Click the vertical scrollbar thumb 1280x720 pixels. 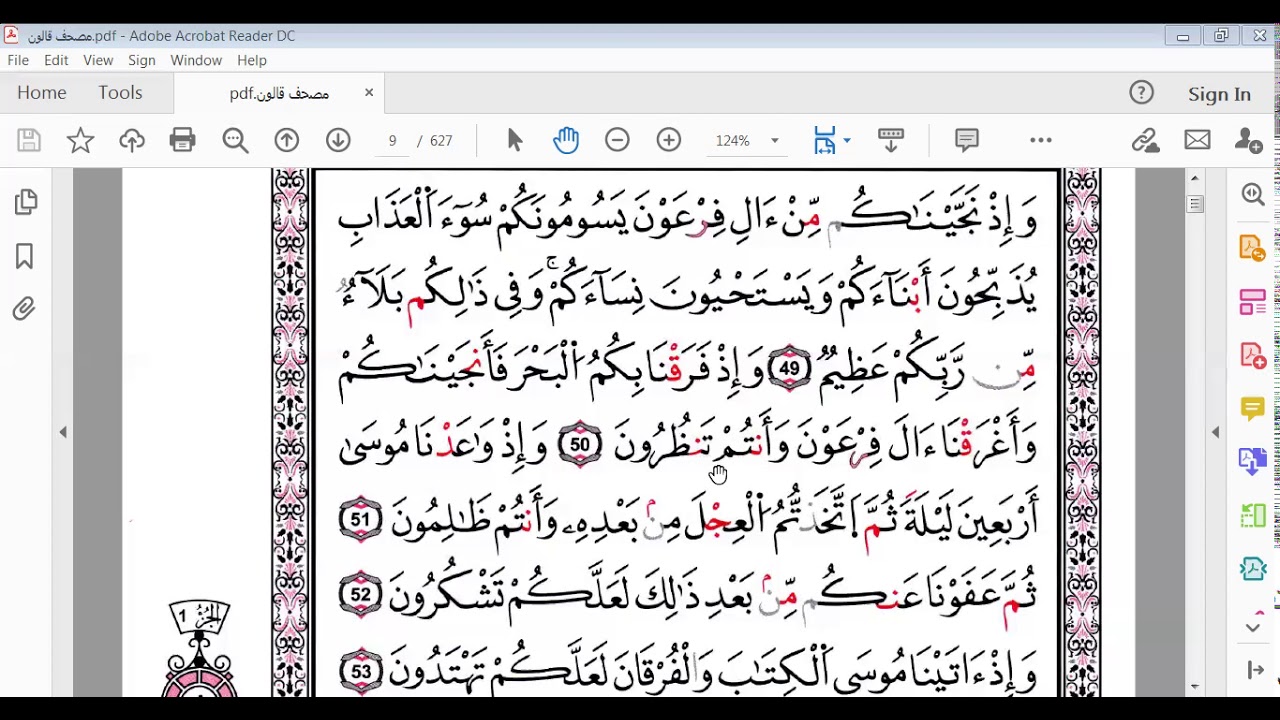1195,204
